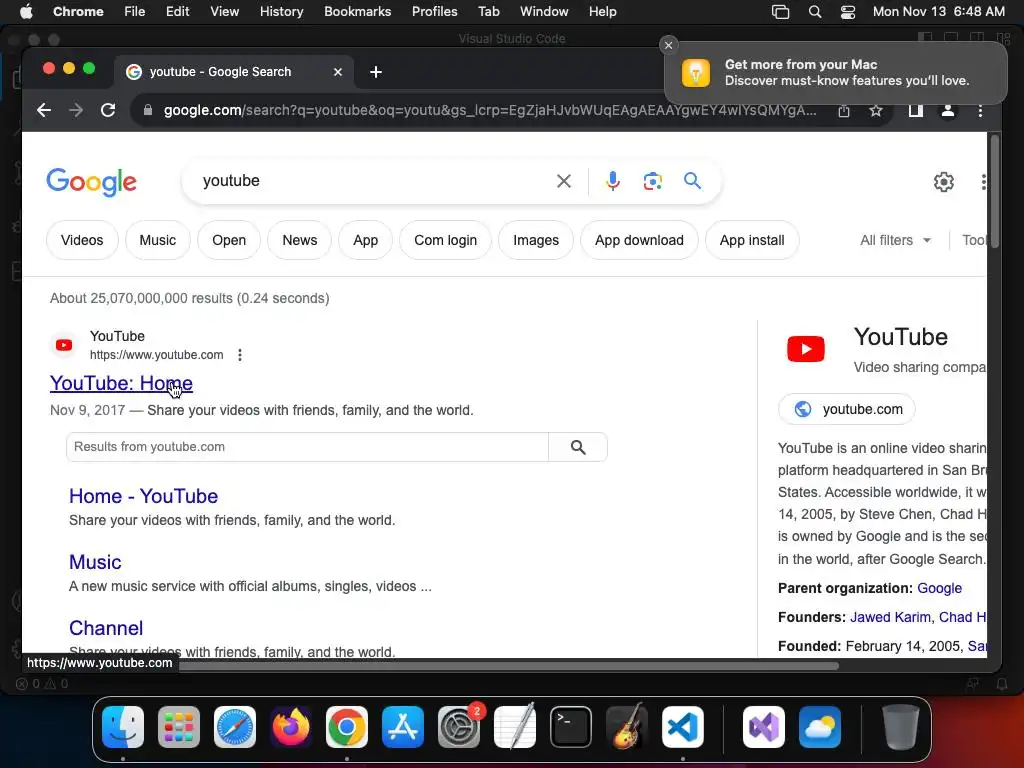Open Google quick settings gear
This screenshot has width=1024, height=768.
tap(944, 182)
